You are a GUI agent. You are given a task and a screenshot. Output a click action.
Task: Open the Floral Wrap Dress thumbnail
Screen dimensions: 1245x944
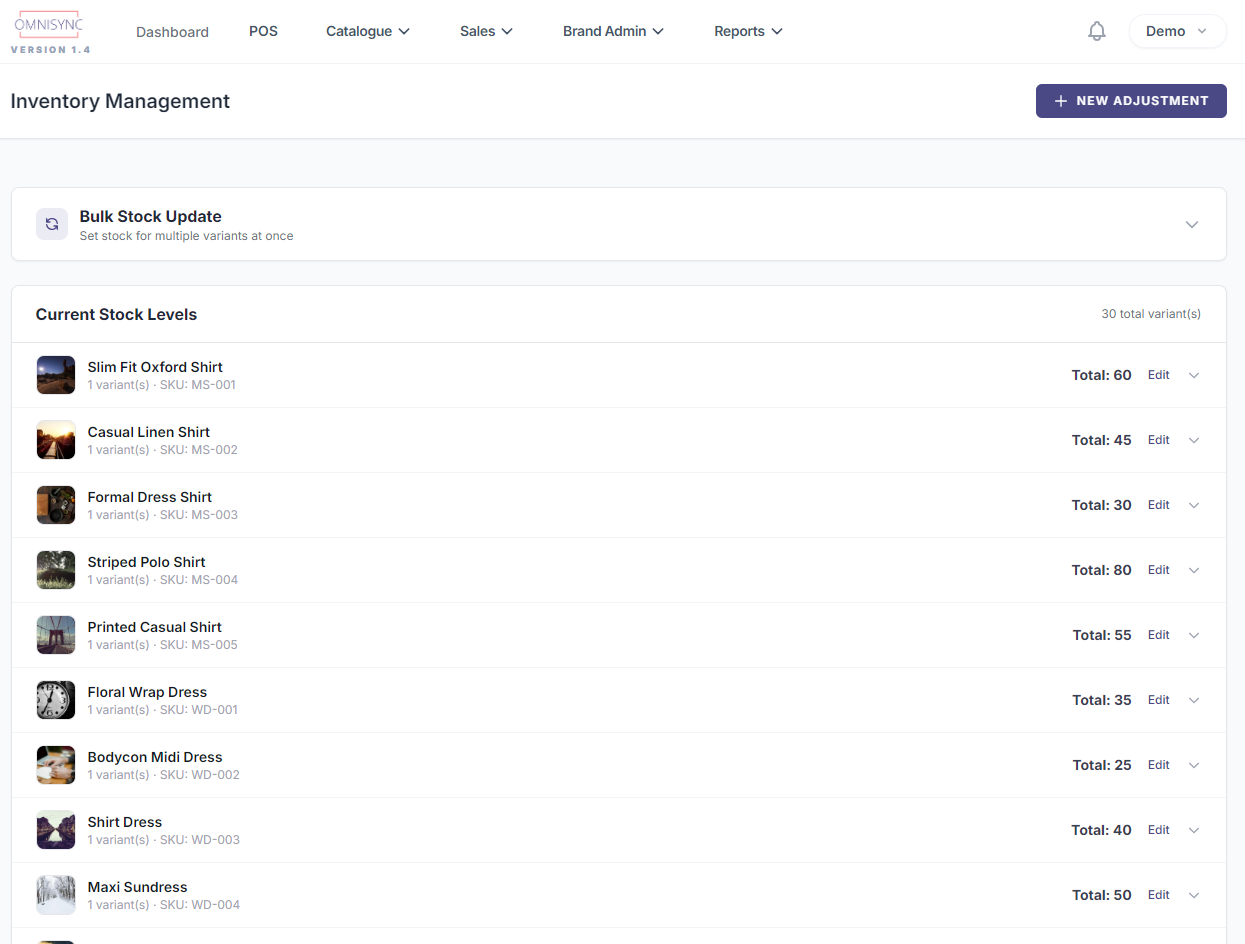(x=56, y=700)
